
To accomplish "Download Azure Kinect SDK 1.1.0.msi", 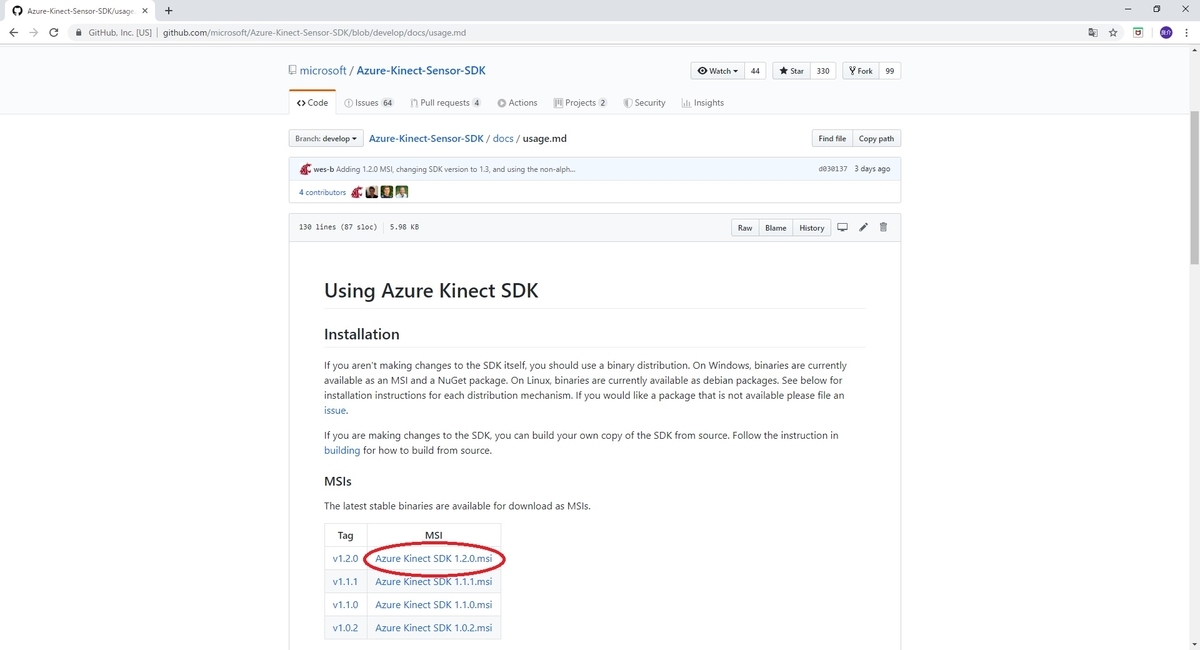I will point(434,604).
